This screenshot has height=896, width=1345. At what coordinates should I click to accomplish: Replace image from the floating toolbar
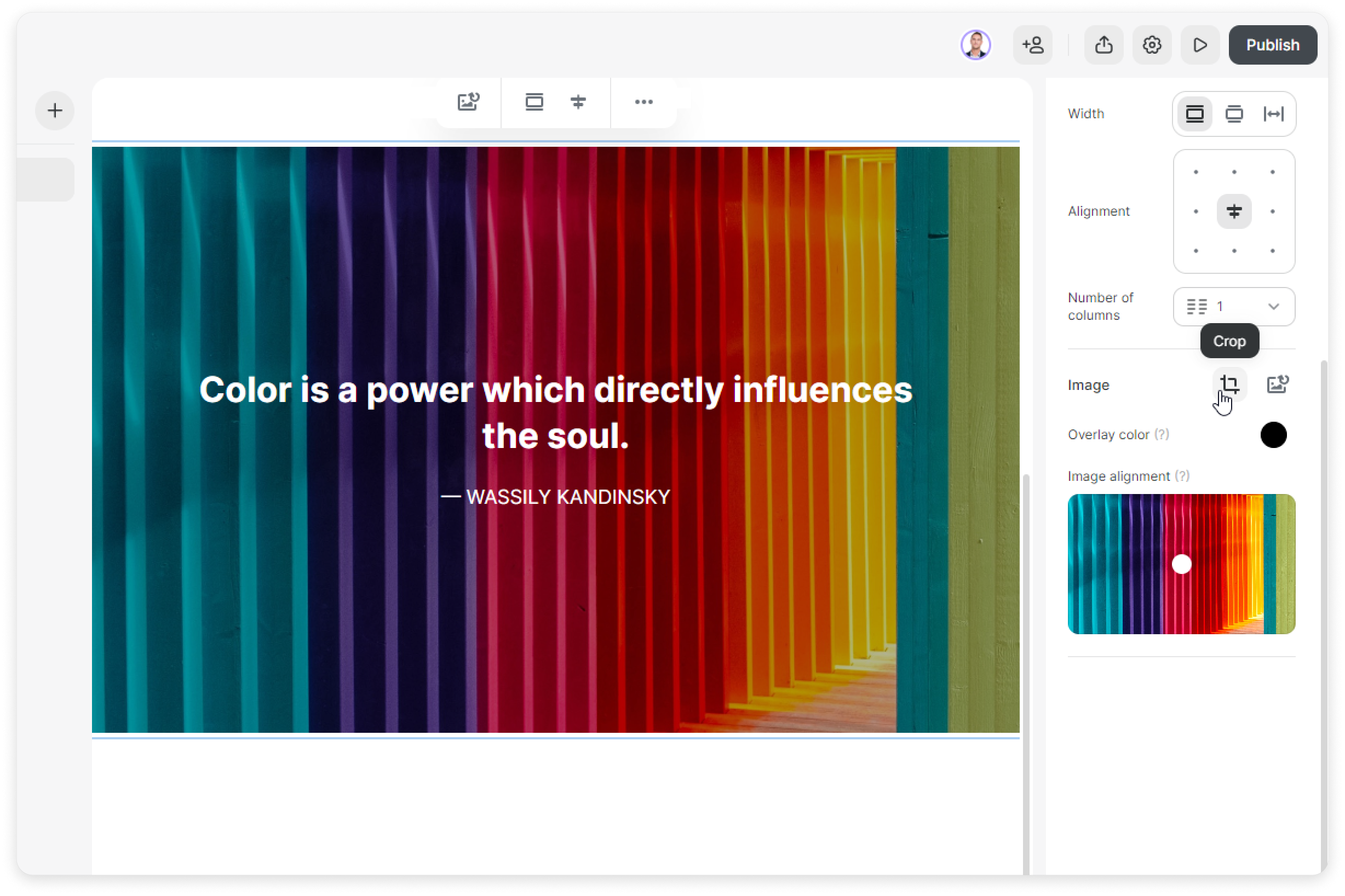click(468, 102)
